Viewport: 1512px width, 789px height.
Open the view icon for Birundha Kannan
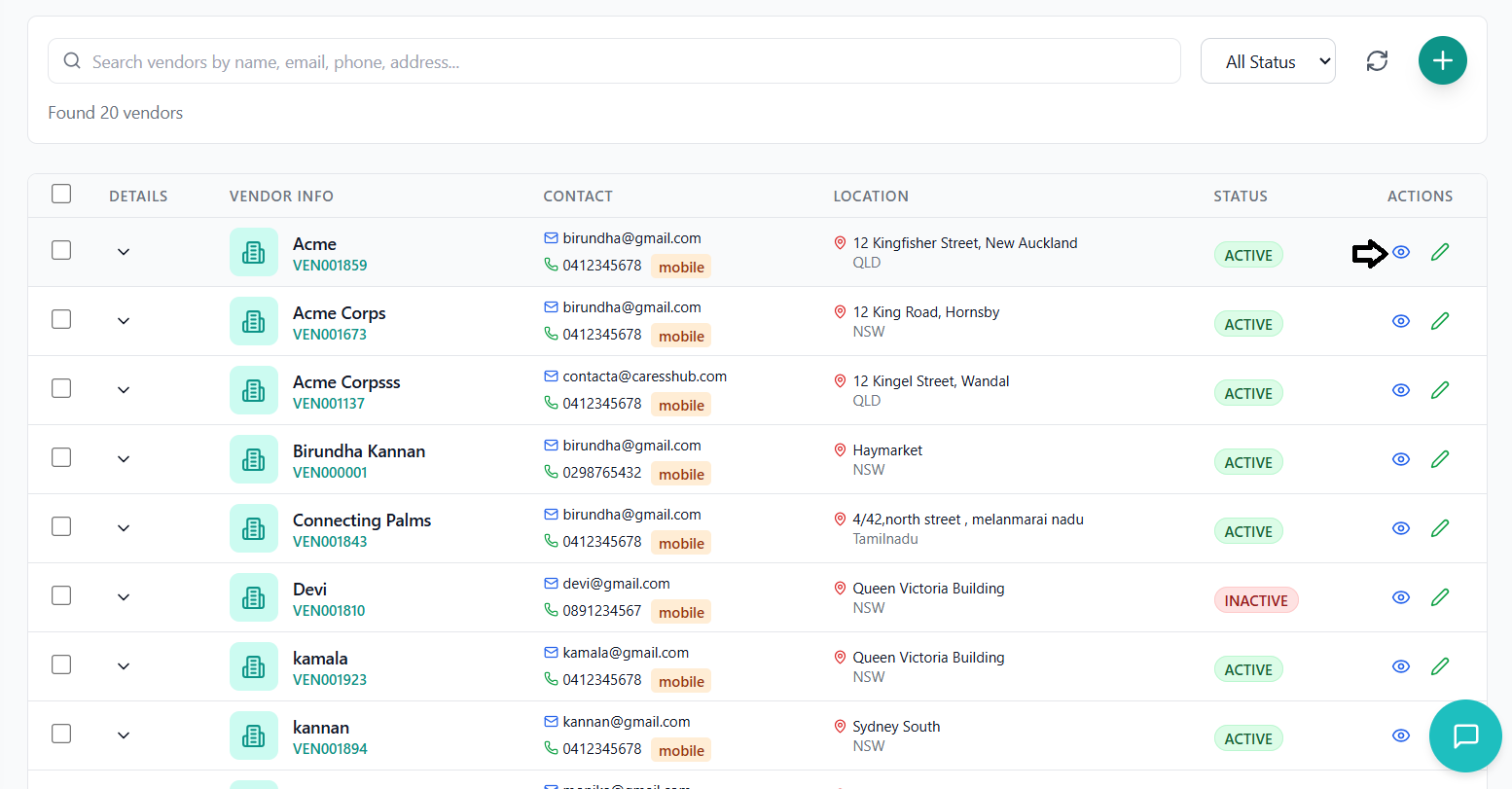tap(1401, 458)
